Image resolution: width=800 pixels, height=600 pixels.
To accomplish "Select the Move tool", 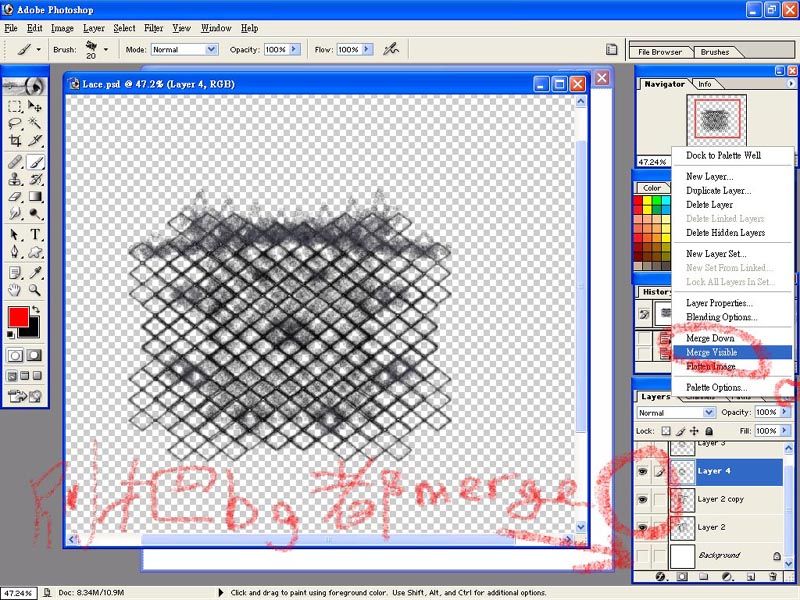I will pyautogui.click(x=35, y=106).
